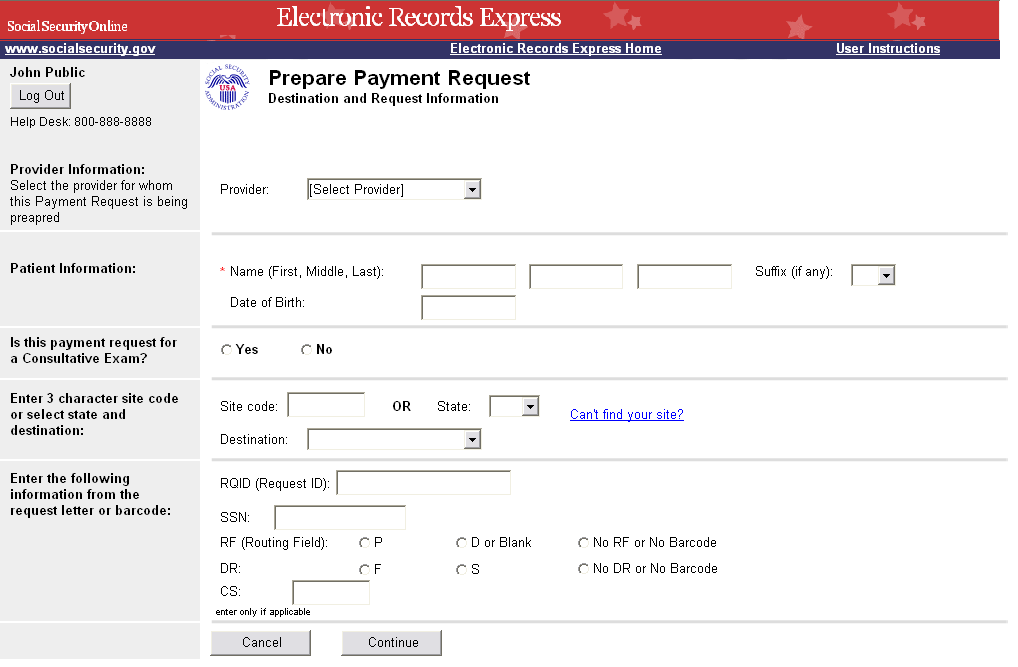Choose D or Blank routing field

[x=461, y=543]
